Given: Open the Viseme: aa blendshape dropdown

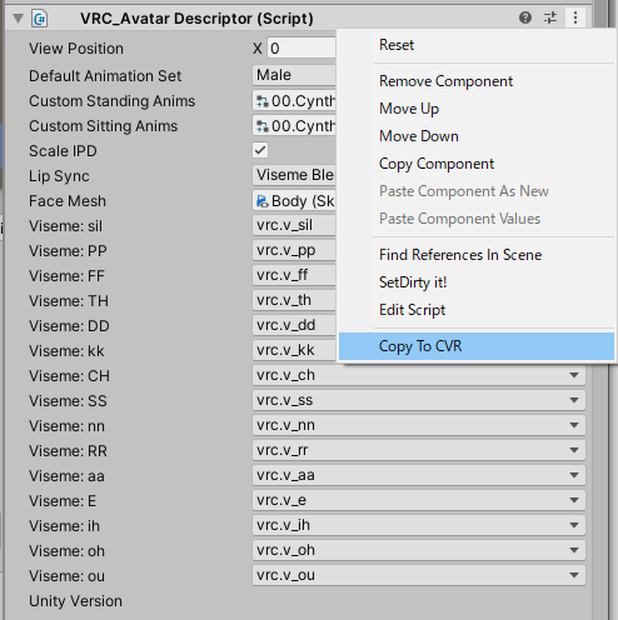Looking at the screenshot, I should click(x=419, y=475).
